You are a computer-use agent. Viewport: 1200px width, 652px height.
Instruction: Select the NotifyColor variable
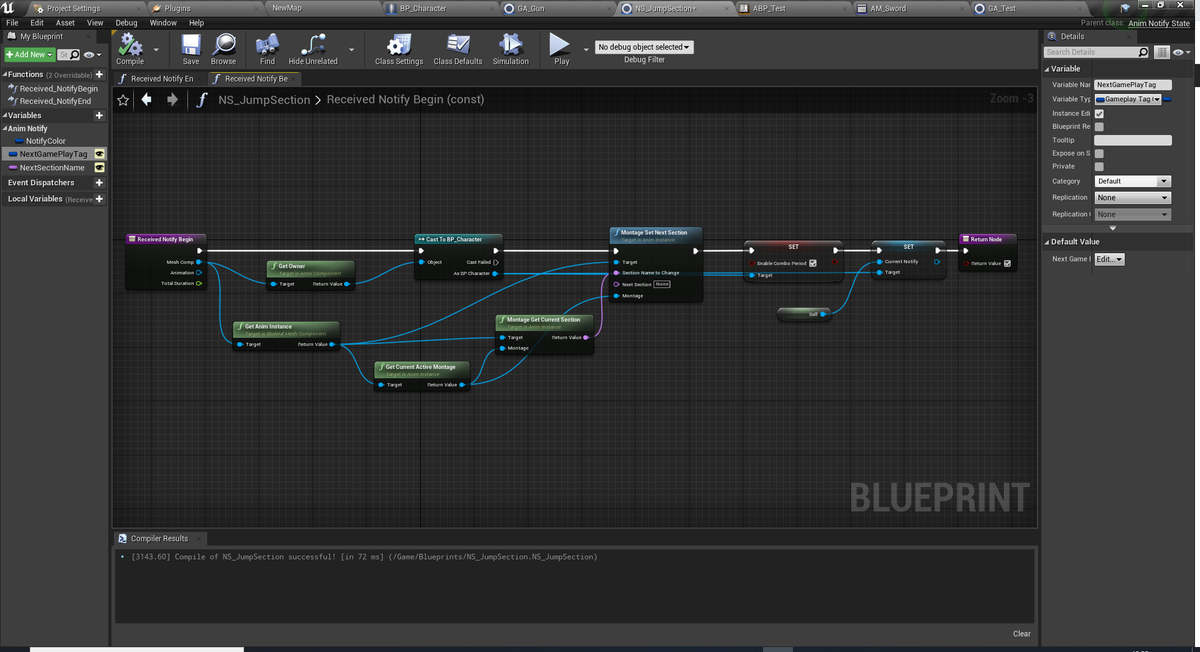(45, 141)
